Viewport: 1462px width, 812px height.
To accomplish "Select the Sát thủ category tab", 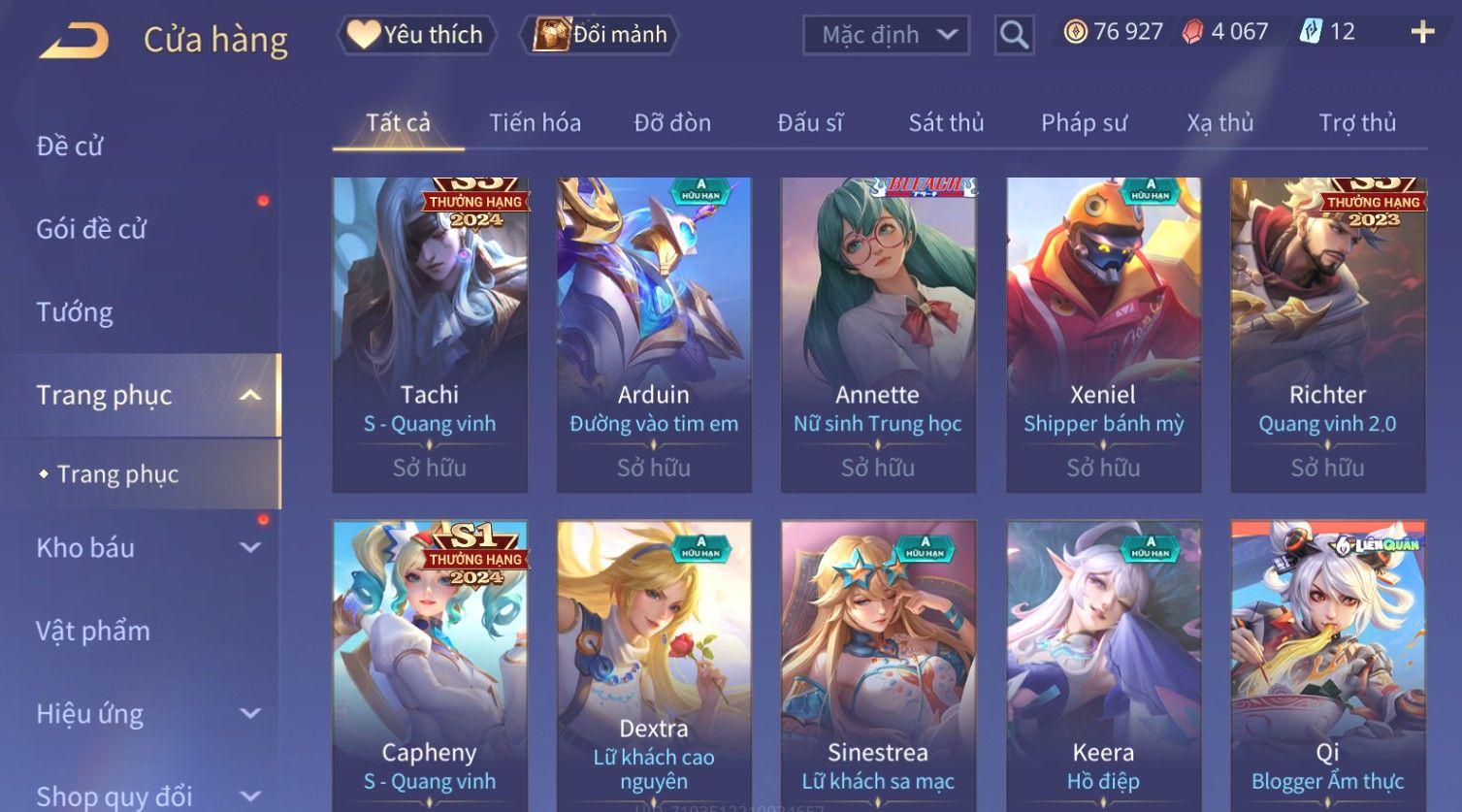I will tap(946, 123).
